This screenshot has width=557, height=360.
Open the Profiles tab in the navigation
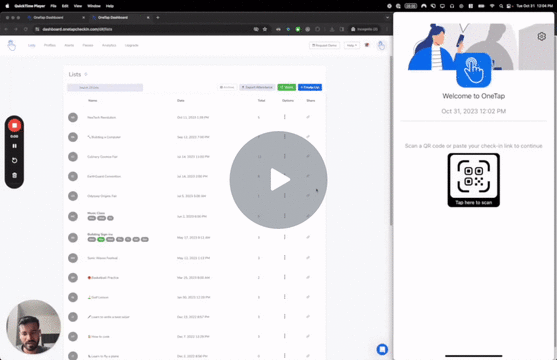pyautogui.click(x=50, y=45)
